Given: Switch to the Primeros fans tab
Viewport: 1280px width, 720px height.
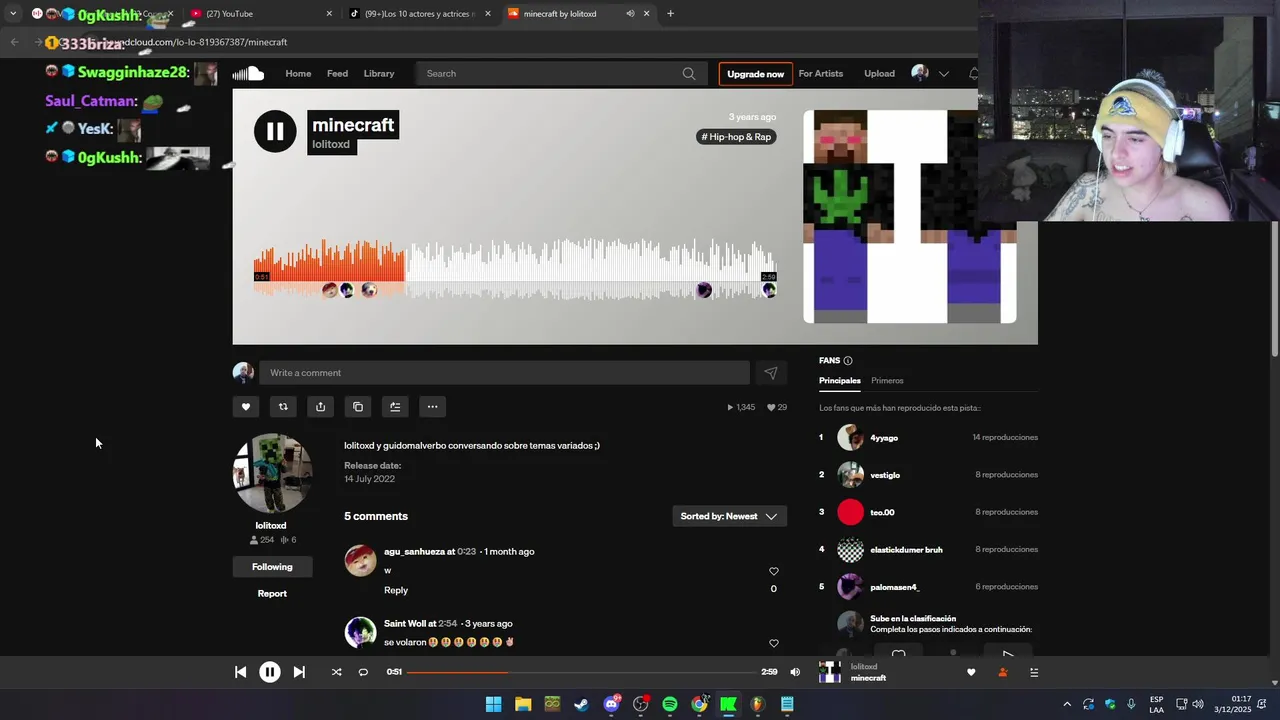Looking at the screenshot, I should (x=887, y=381).
